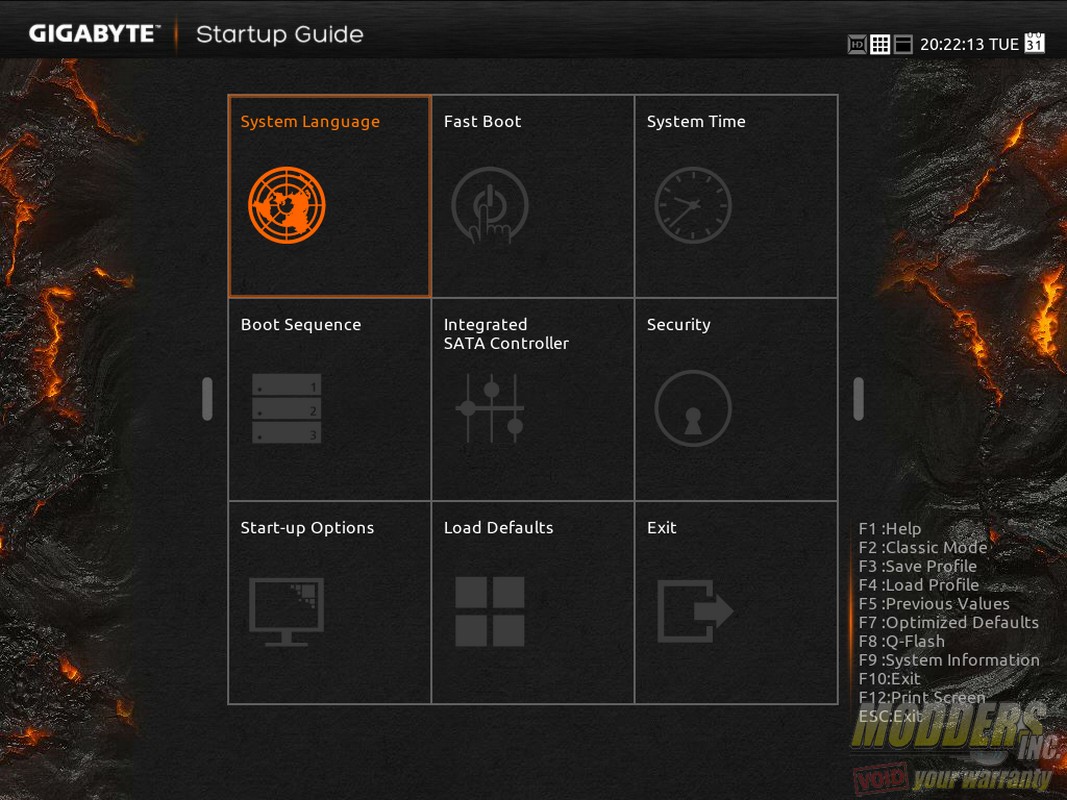Image resolution: width=1067 pixels, height=800 pixels.
Task: Click the "Start-up Options" tile label
Action: (308, 528)
